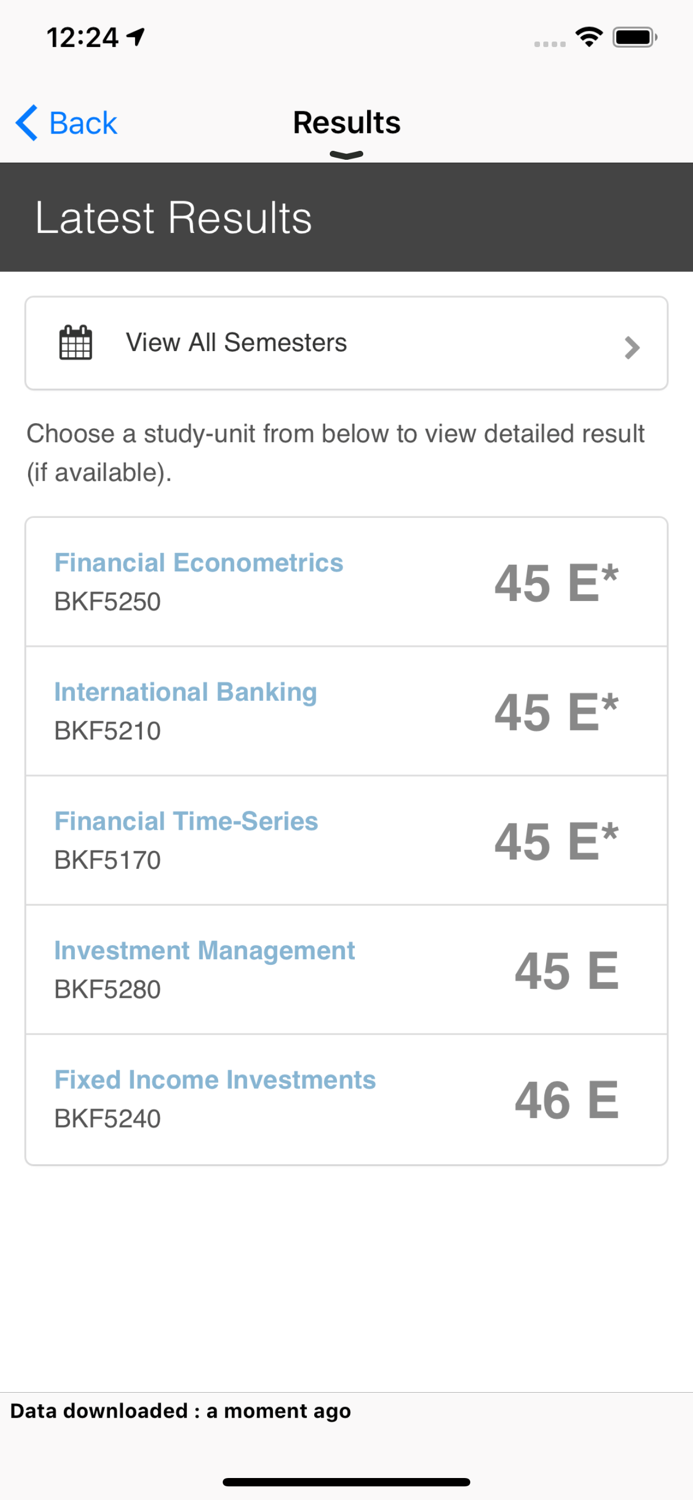Tap the blue Back chevron icon
693x1500 pixels.
click(27, 123)
